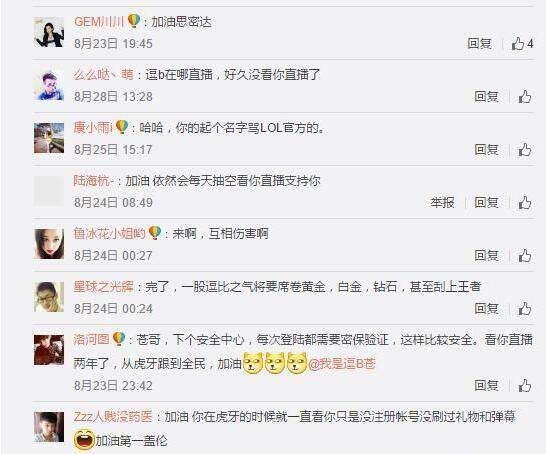
Task: Thumbs-up 康小雨i's comment
Action: tap(525, 150)
